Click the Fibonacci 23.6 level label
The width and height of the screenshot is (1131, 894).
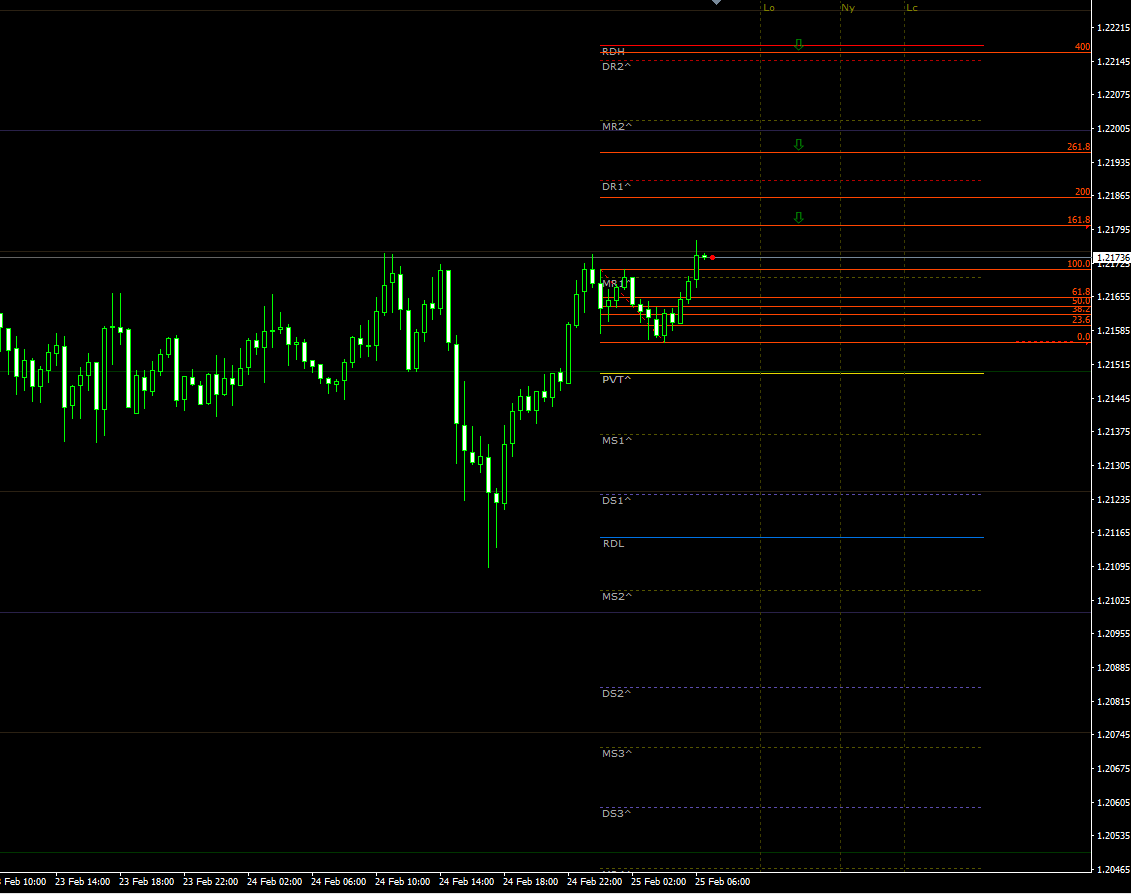point(1081,320)
